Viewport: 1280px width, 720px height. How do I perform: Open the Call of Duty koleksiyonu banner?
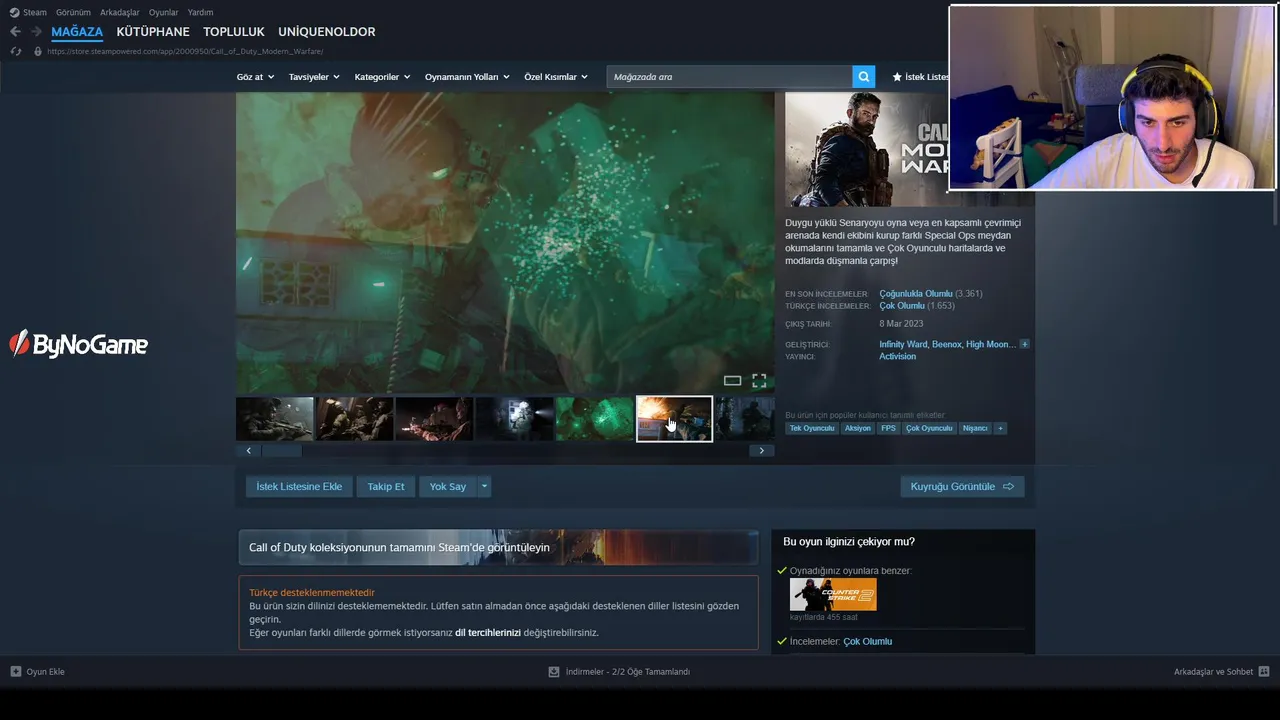point(498,547)
